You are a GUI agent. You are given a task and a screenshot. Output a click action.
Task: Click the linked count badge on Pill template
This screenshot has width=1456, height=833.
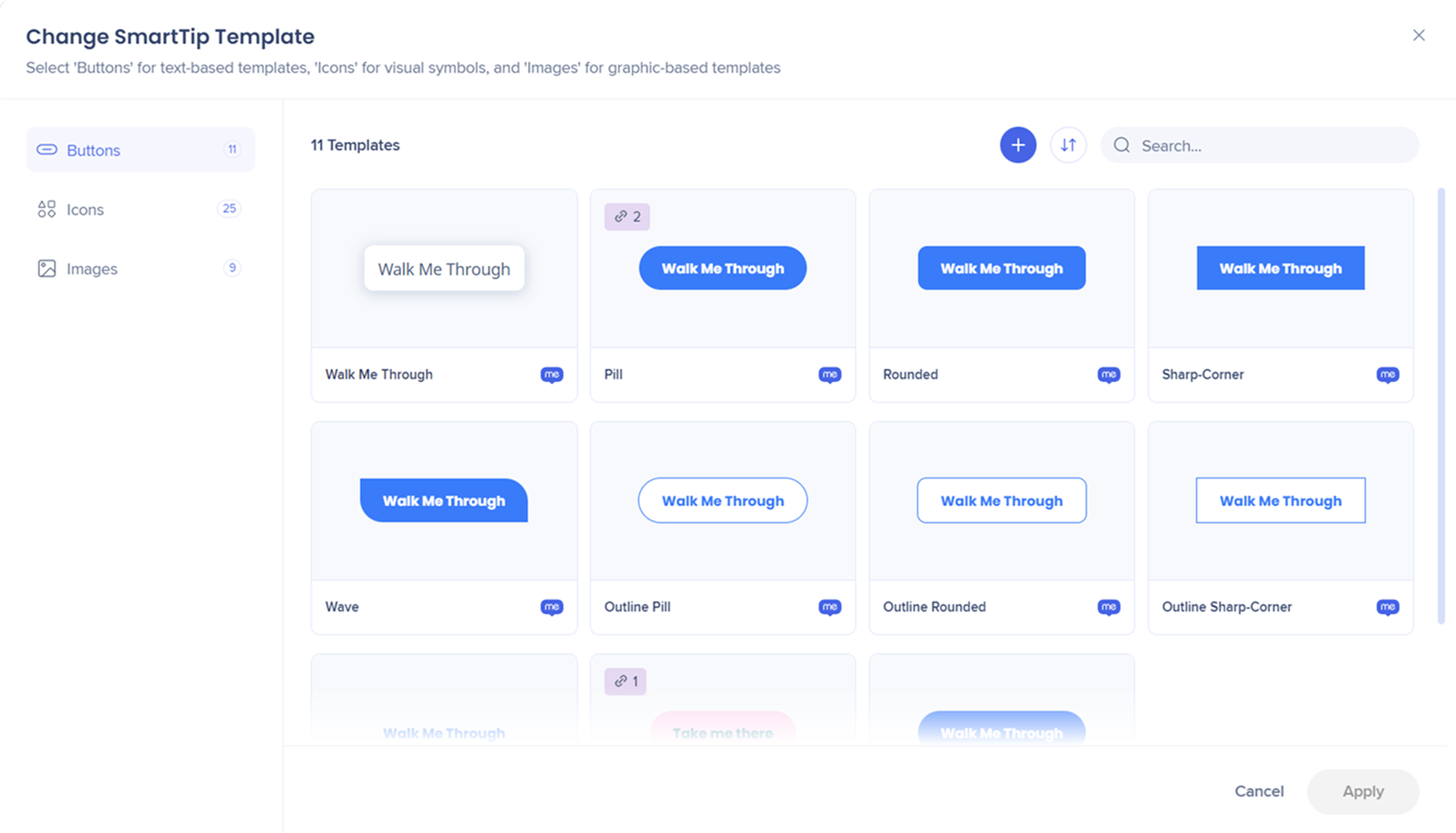[627, 217]
